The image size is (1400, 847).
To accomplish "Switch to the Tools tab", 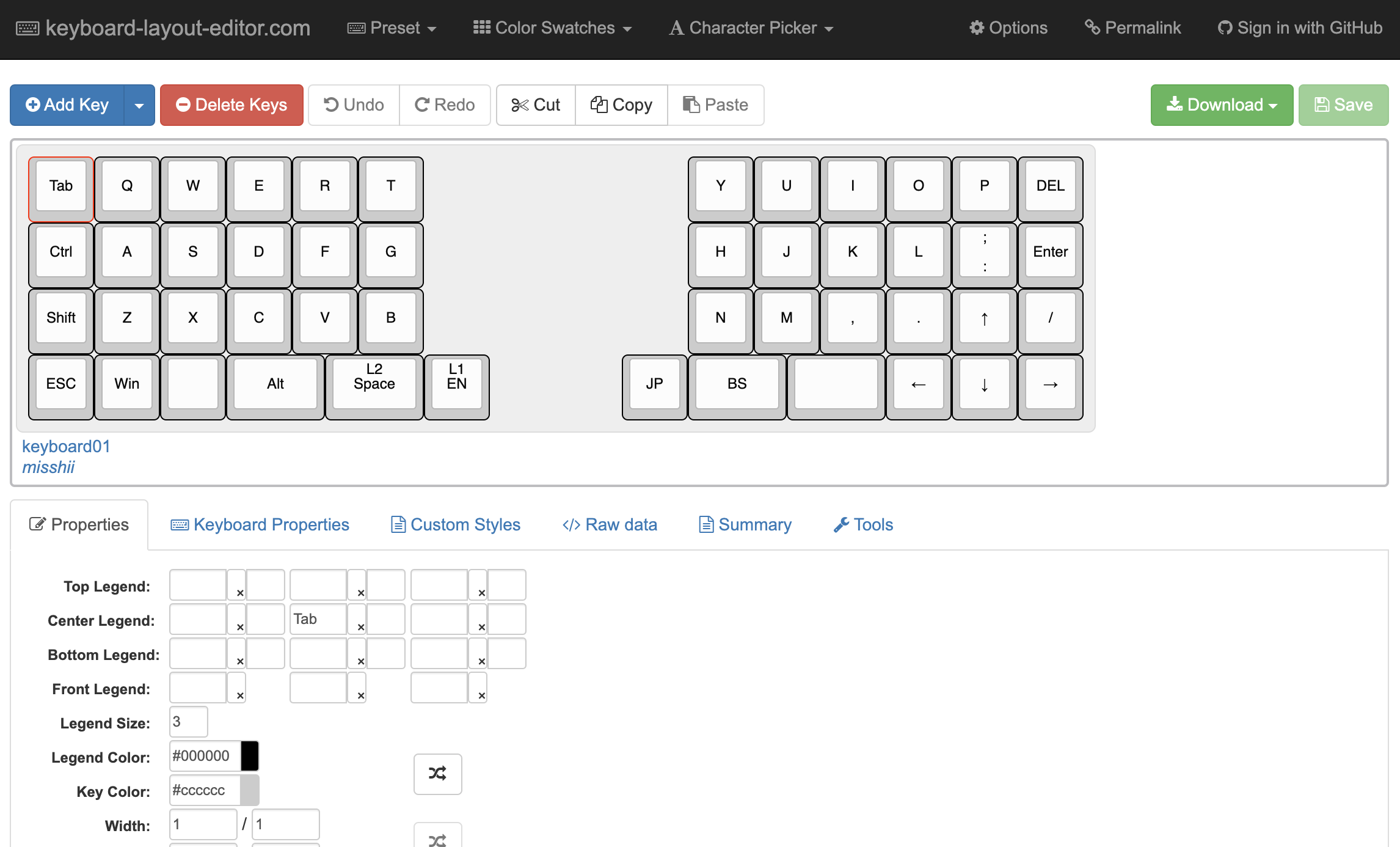I will point(863,525).
